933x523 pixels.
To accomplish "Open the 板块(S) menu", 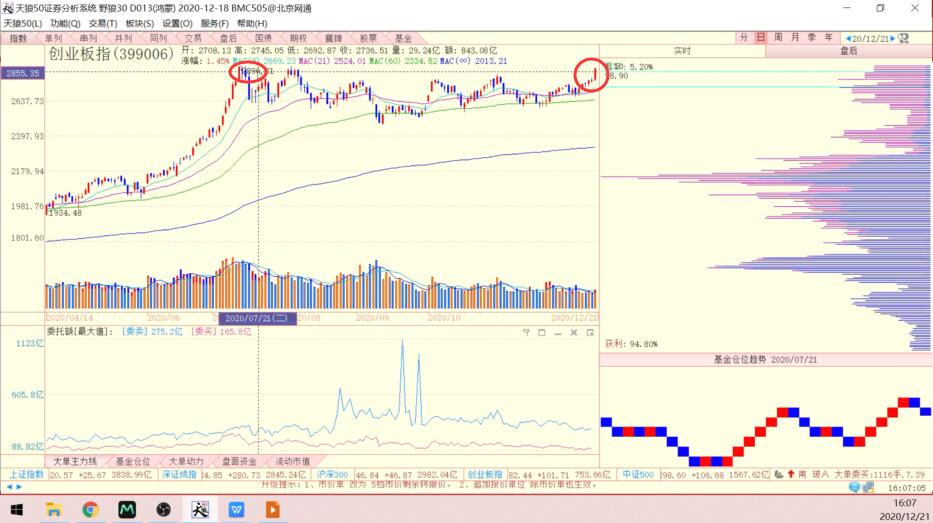I will [139, 23].
